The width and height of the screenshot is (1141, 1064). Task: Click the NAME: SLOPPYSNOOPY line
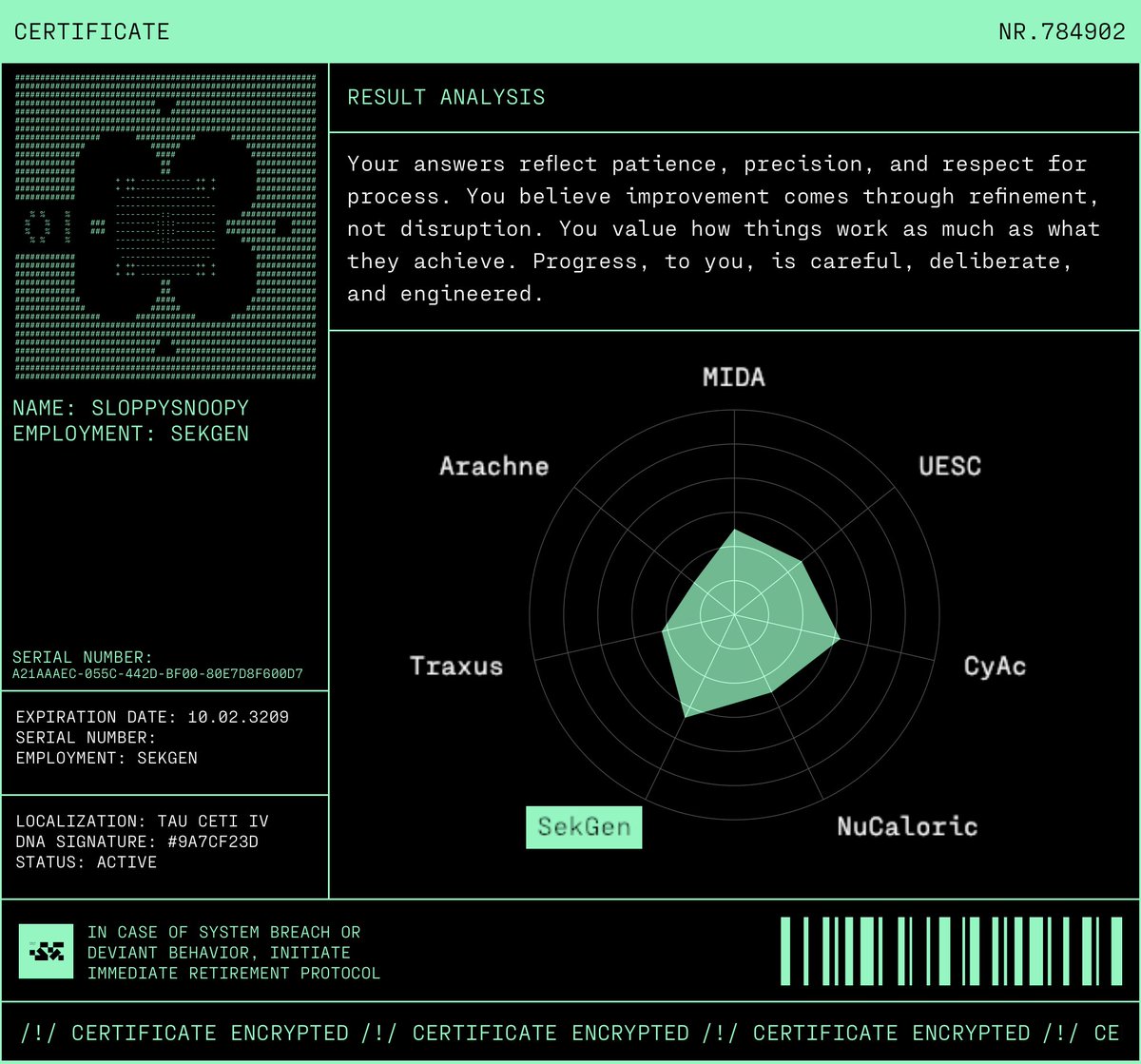pos(131,408)
